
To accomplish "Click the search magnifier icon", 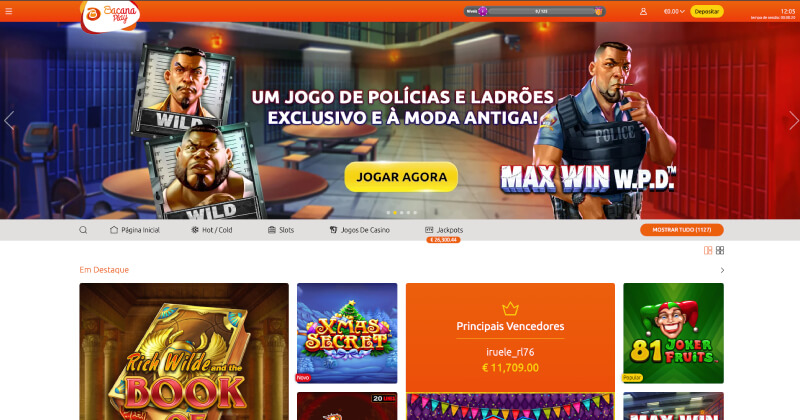I will coord(83,230).
